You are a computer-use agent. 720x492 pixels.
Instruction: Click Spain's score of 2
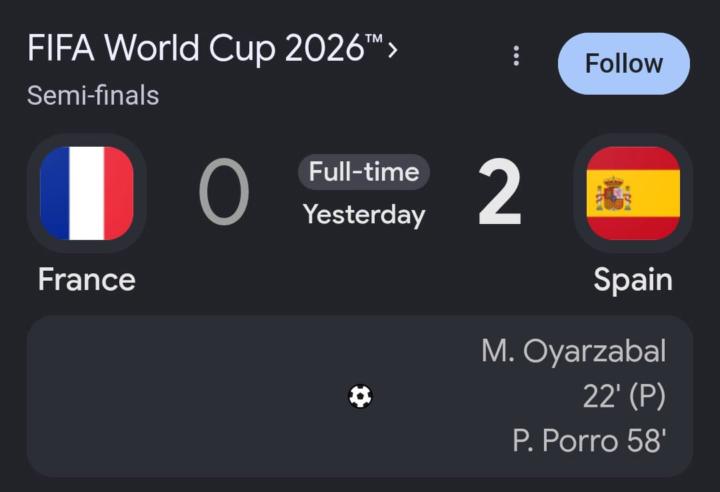pos(500,192)
